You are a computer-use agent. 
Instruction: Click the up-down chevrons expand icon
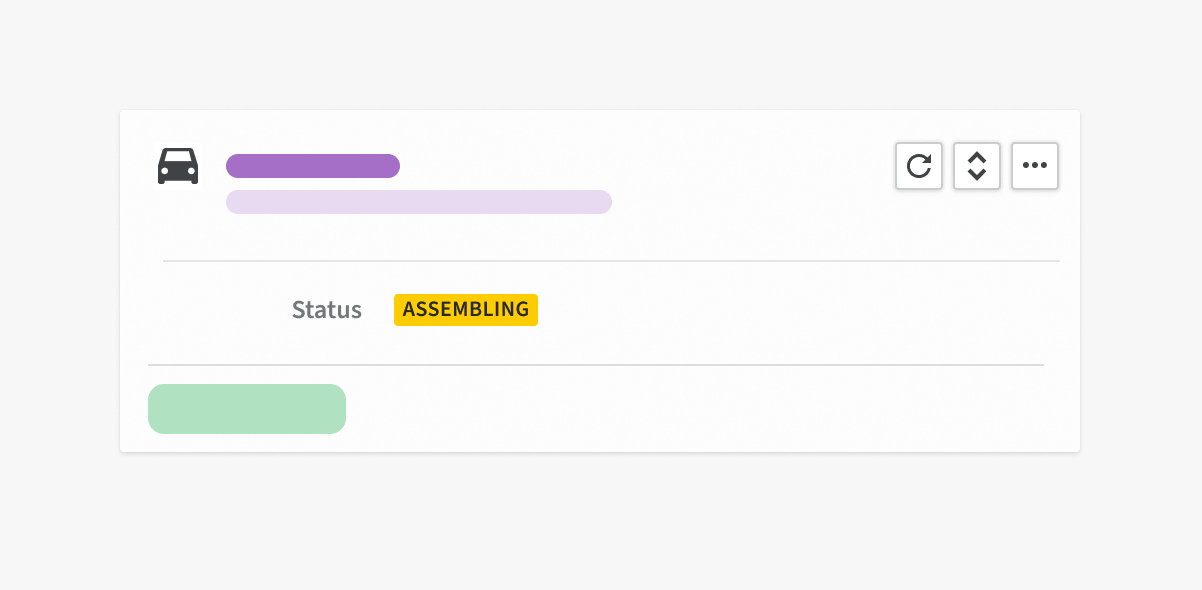[977, 166]
